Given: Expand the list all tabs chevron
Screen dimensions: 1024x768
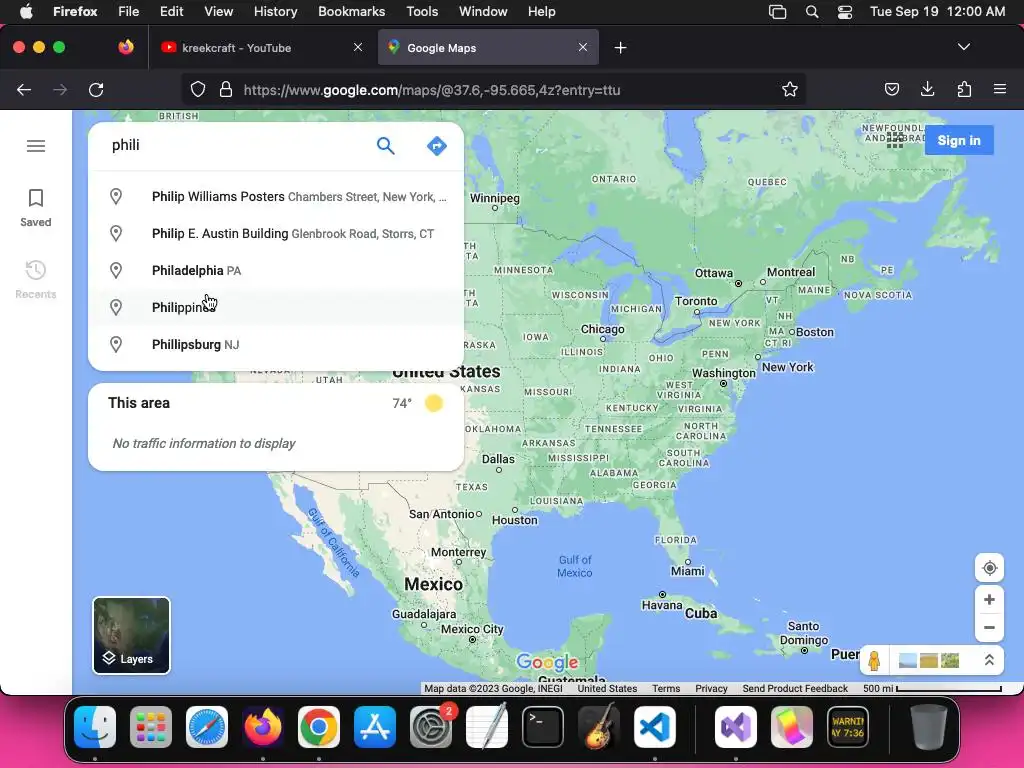Looking at the screenshot, I should pos(964,47).
